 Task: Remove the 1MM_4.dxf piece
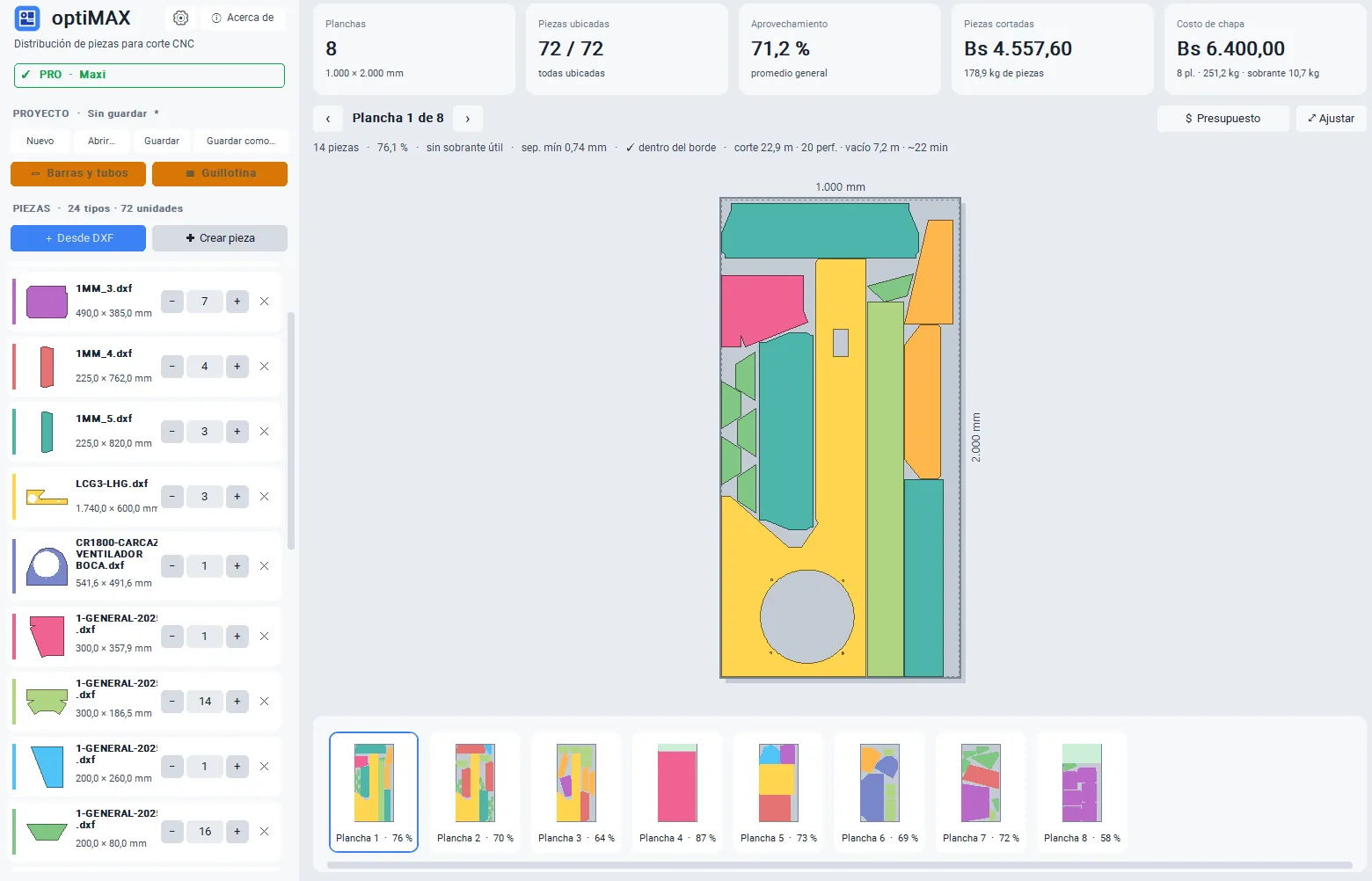[264, 367]
